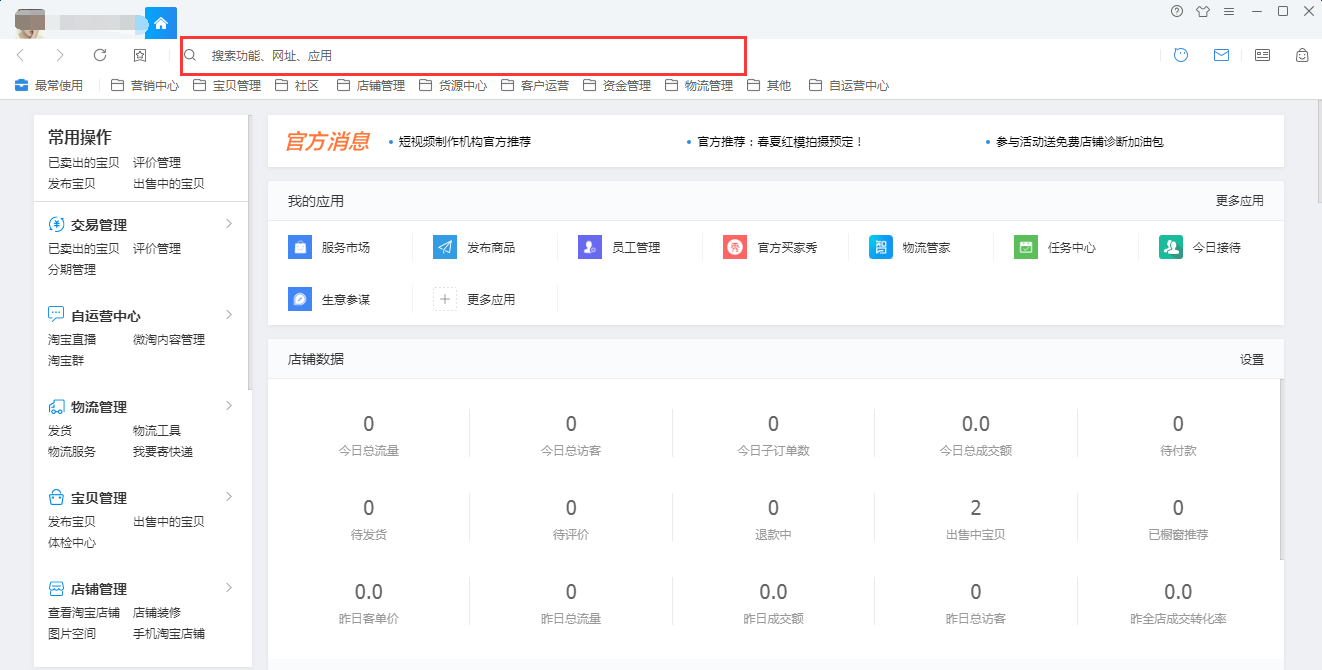The width and height of the screenshot is (1322, 670).
Task: Expand the 交易管理 section arrow
Action: 229,224
